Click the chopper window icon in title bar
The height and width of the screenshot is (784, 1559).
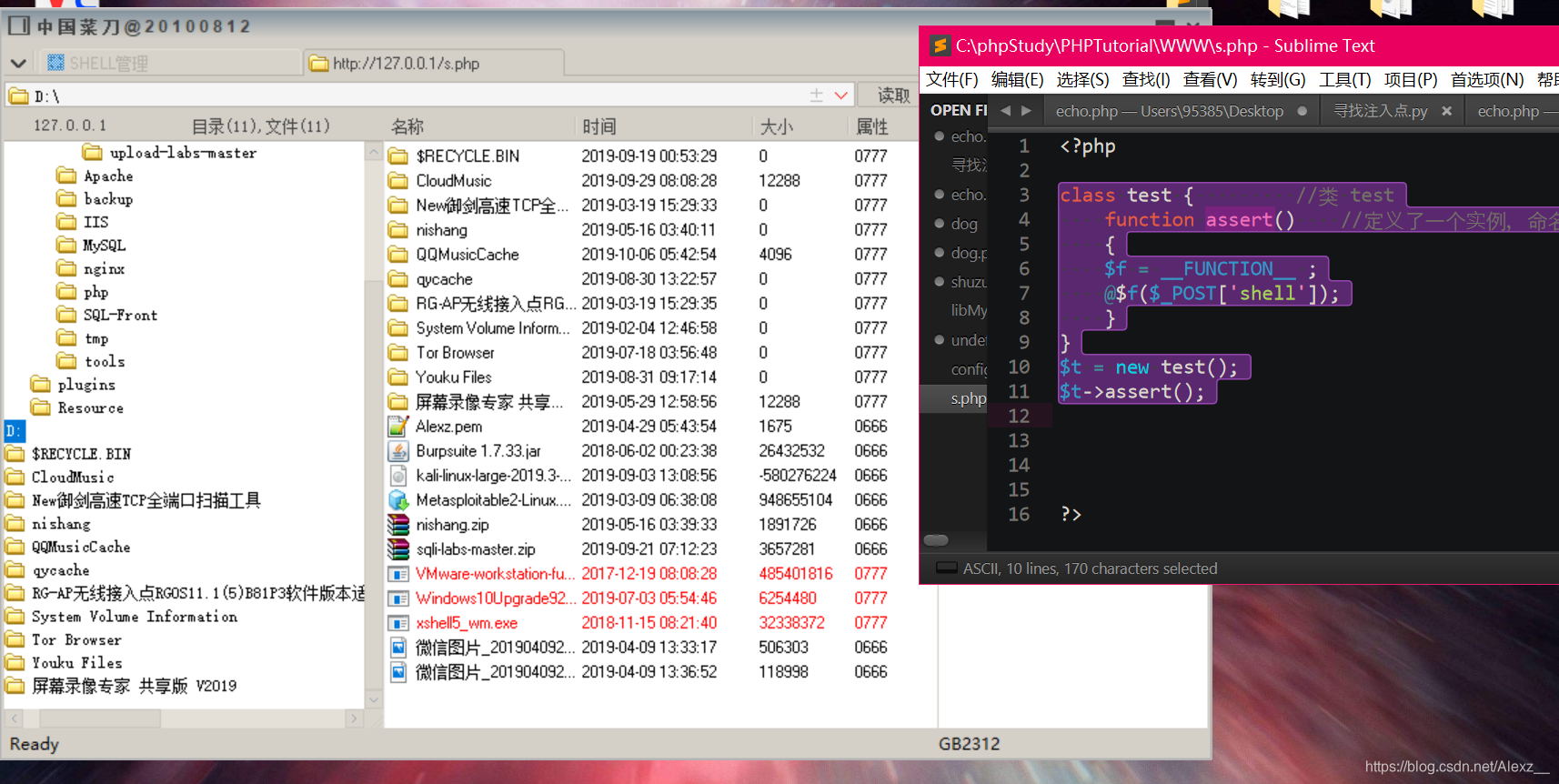coord(19,25)
